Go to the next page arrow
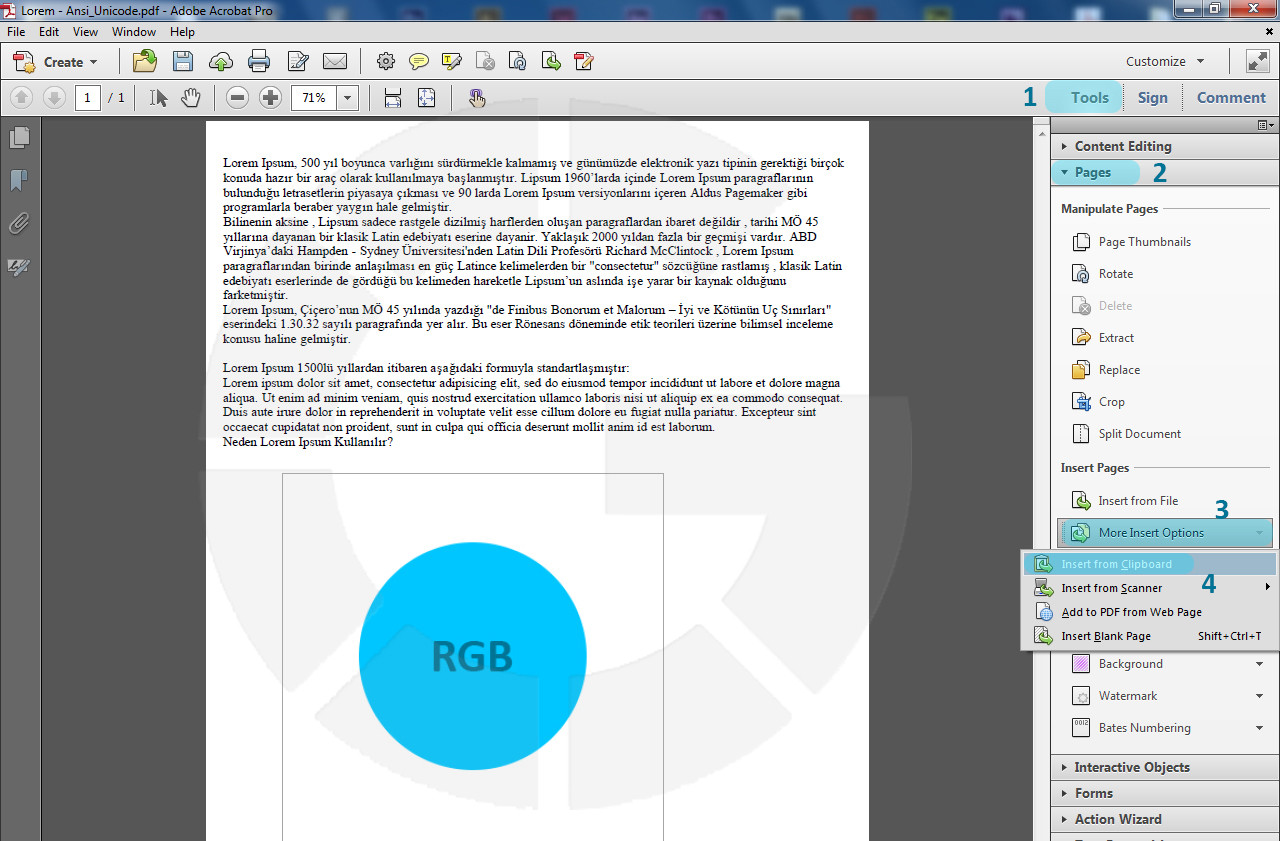The height and width of the screenshot is (841, 1280). click(x=55, y=97)
